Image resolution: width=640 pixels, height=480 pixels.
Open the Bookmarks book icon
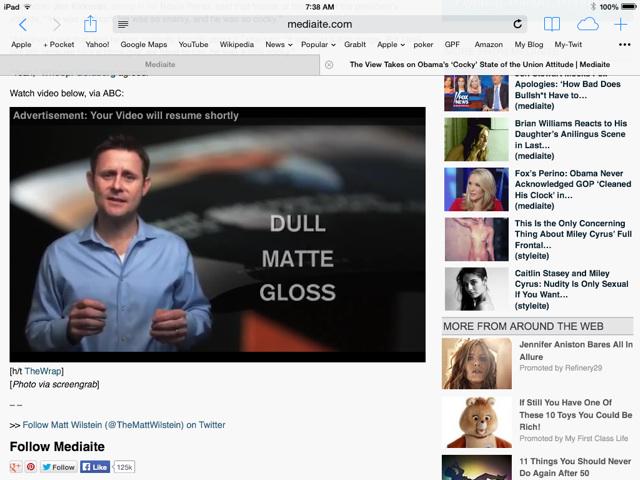(552, 24)
